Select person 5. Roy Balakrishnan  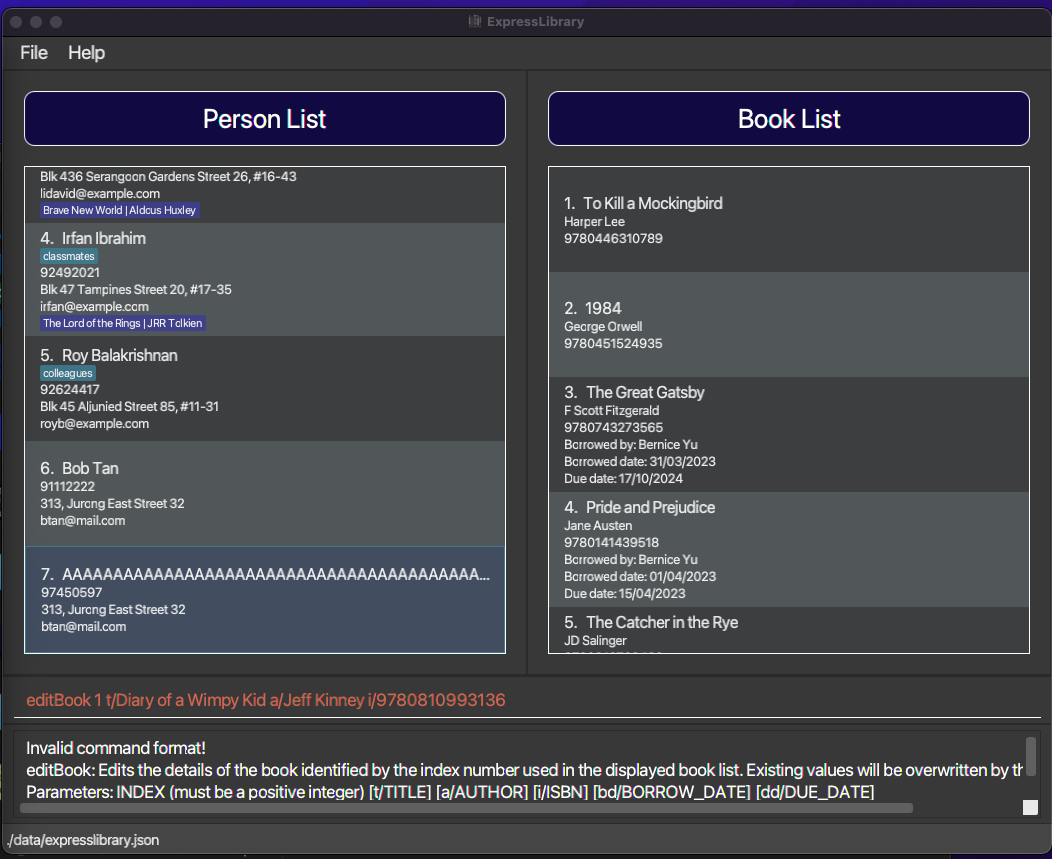[264, 389]
